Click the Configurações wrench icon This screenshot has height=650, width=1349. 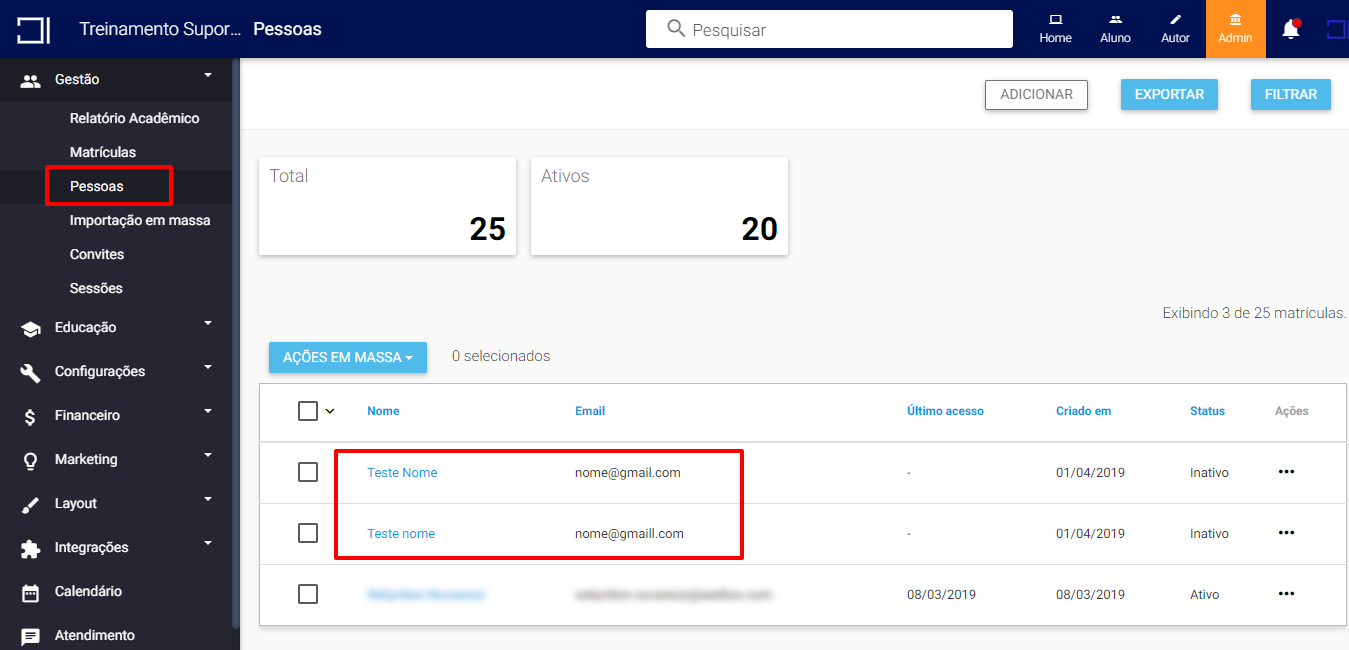(x=30, y=372)
